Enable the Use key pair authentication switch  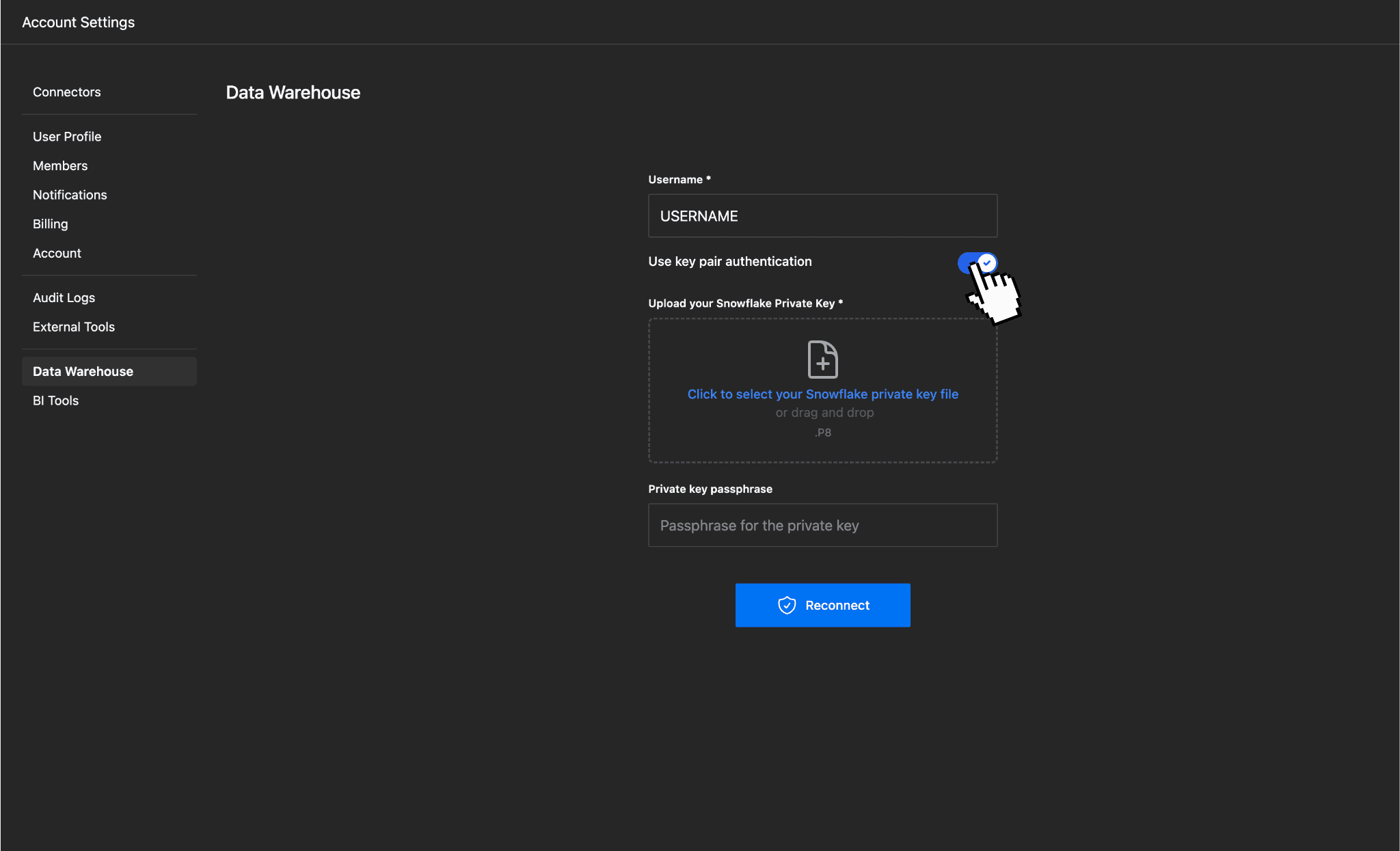tap(976, 262)
